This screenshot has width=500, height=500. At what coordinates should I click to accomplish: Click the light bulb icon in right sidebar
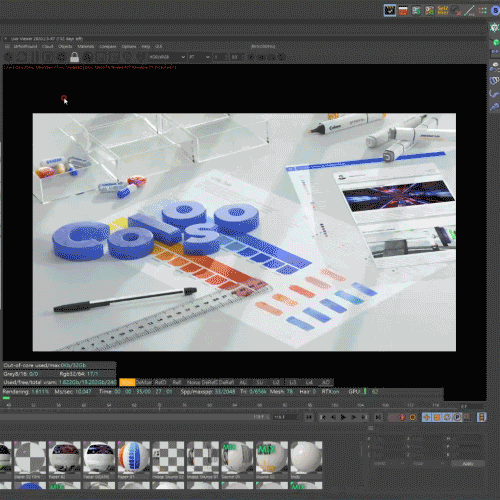495,66
